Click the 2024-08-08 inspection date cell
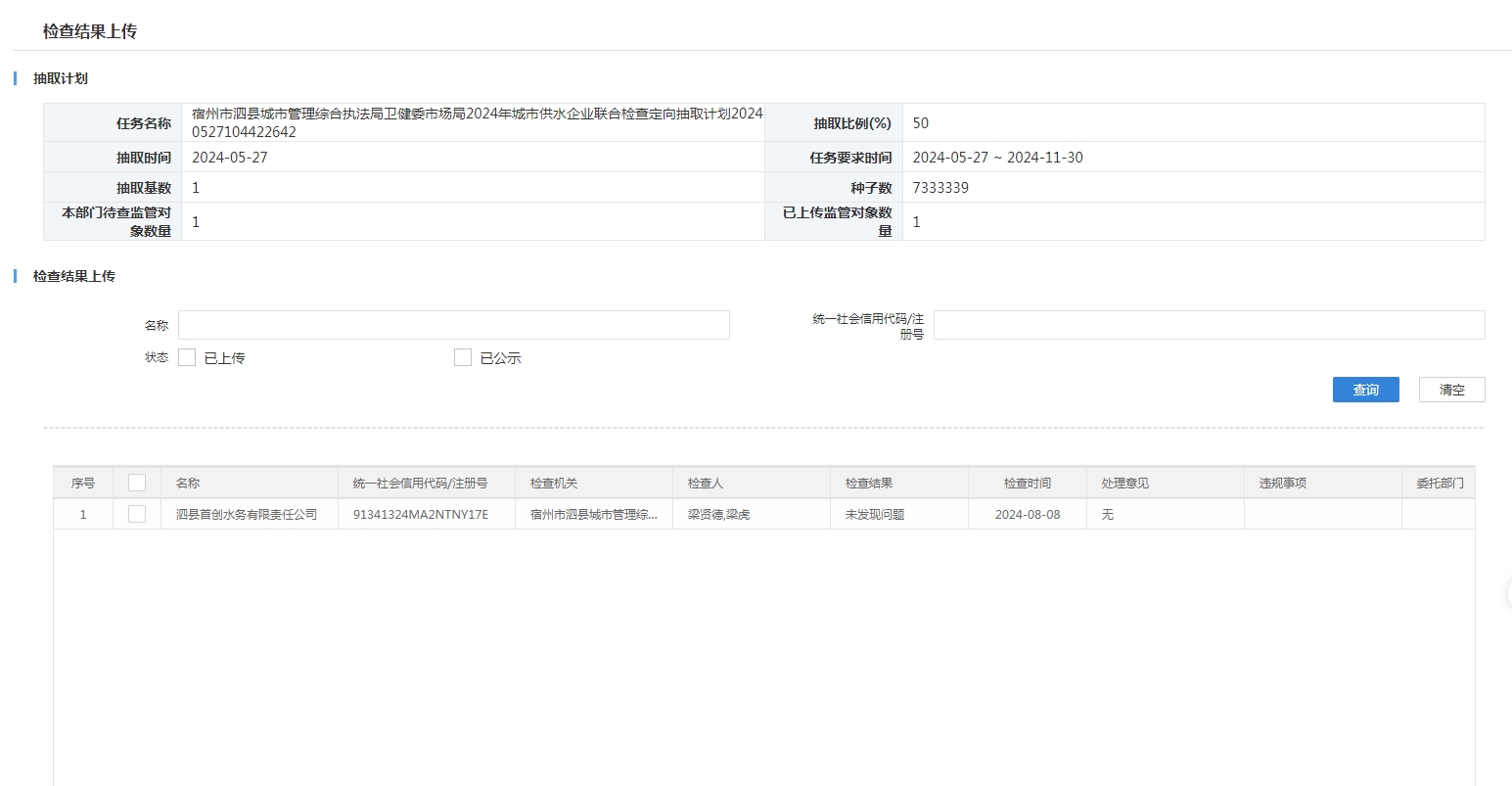The image size is (1512, 786). [x=1027, y=515]
